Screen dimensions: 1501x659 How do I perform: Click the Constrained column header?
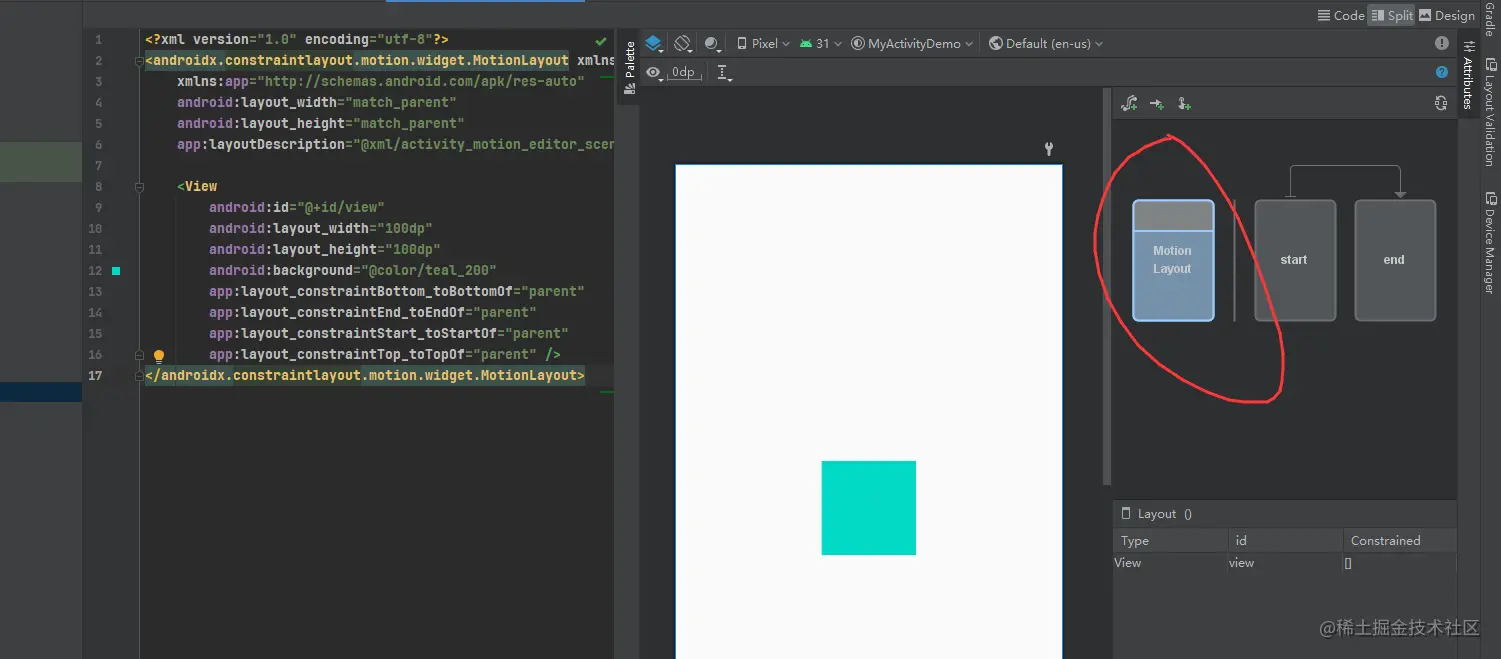pos(1399,540)
